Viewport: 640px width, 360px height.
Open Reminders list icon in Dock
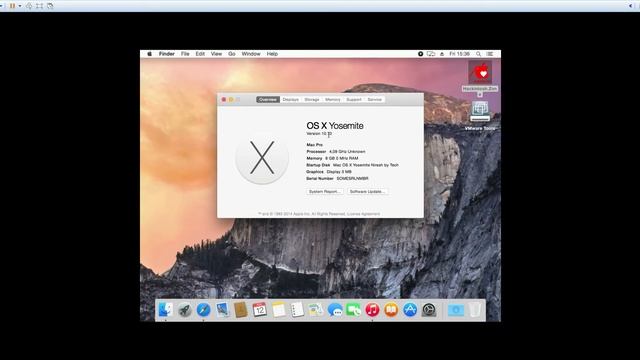(297, 310)
